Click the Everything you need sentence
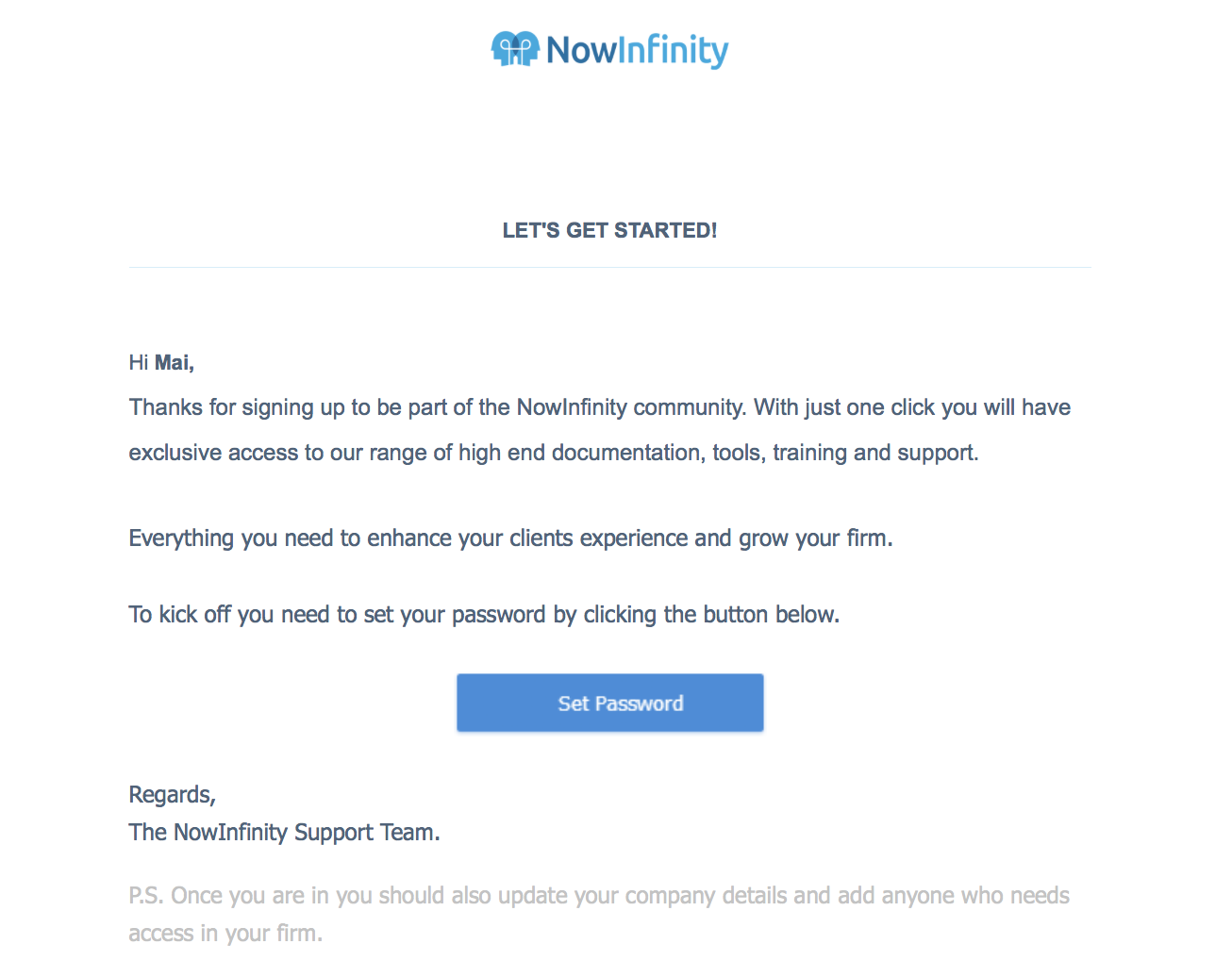 pyautogui.click(x=510, y=538)
